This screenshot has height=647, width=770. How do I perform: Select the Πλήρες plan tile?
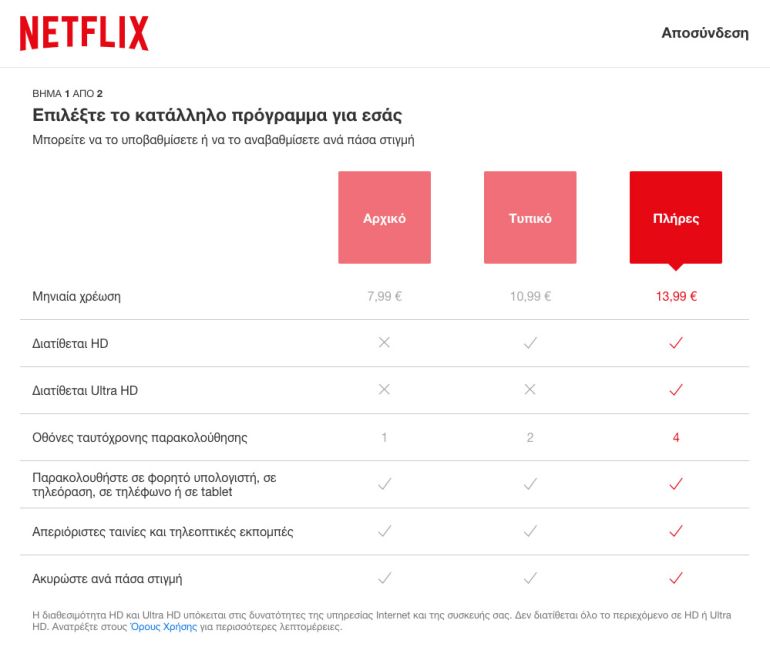click(675, 218)
